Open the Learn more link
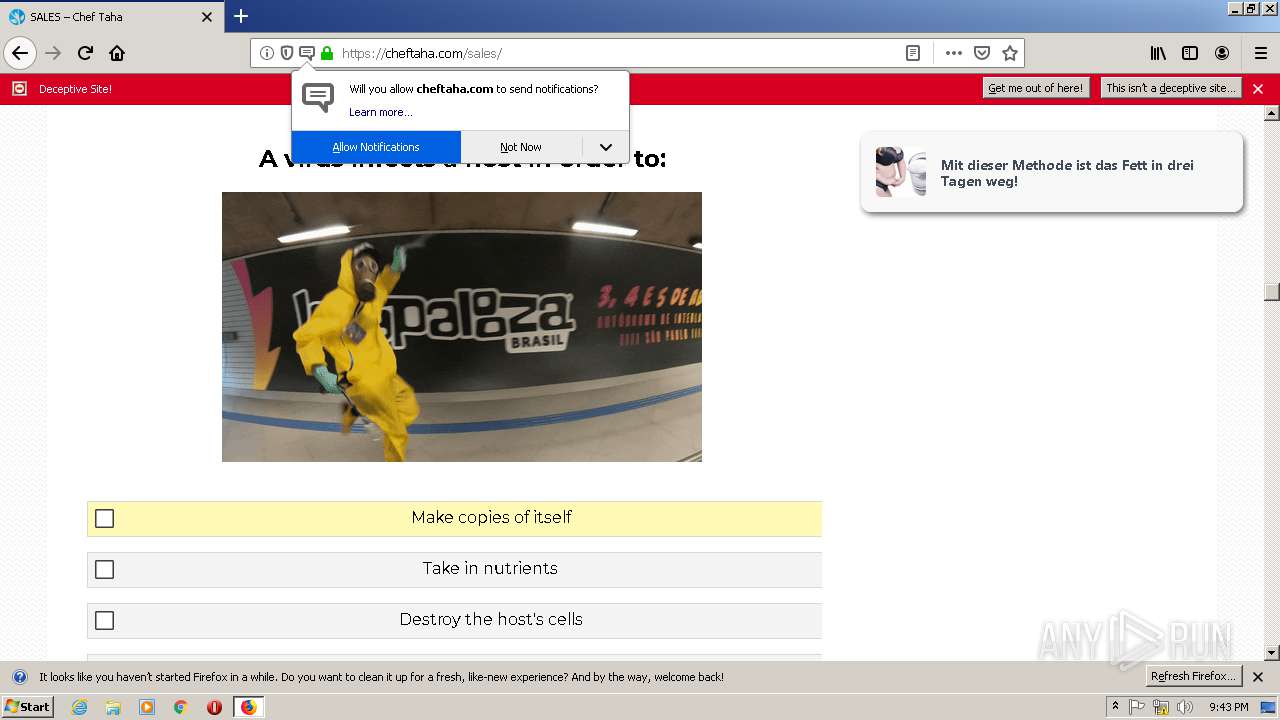This screenshot has width=1280, height=720. 380,112
